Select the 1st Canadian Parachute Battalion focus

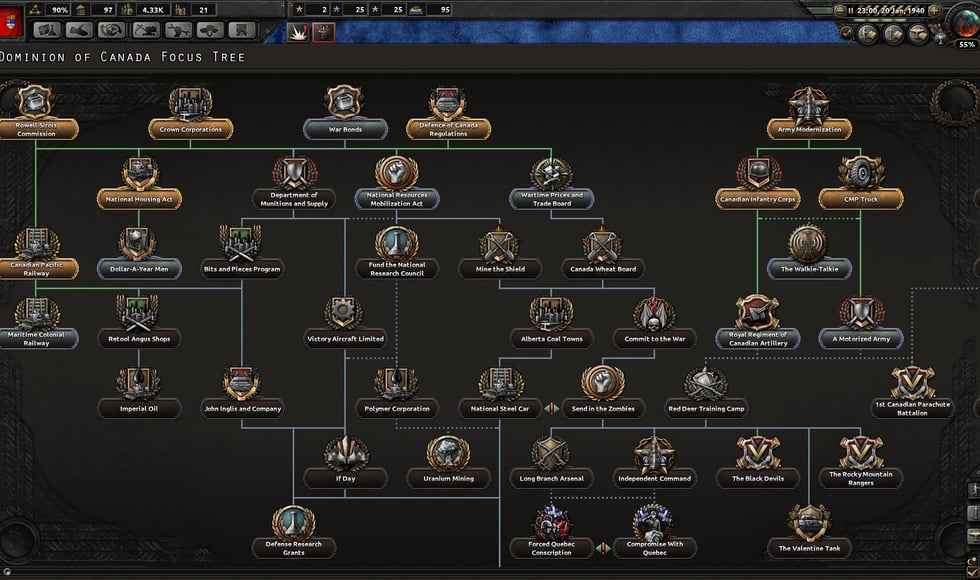pyautogui.click(x=912, y=409)
